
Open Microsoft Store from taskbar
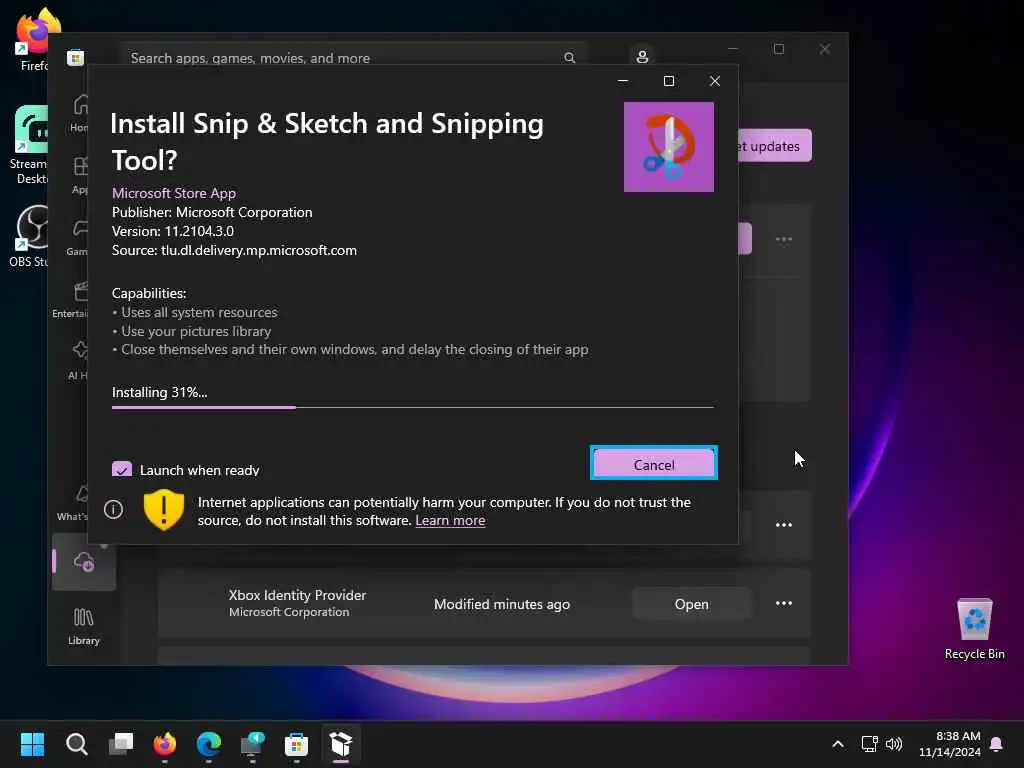pos(296,744)
